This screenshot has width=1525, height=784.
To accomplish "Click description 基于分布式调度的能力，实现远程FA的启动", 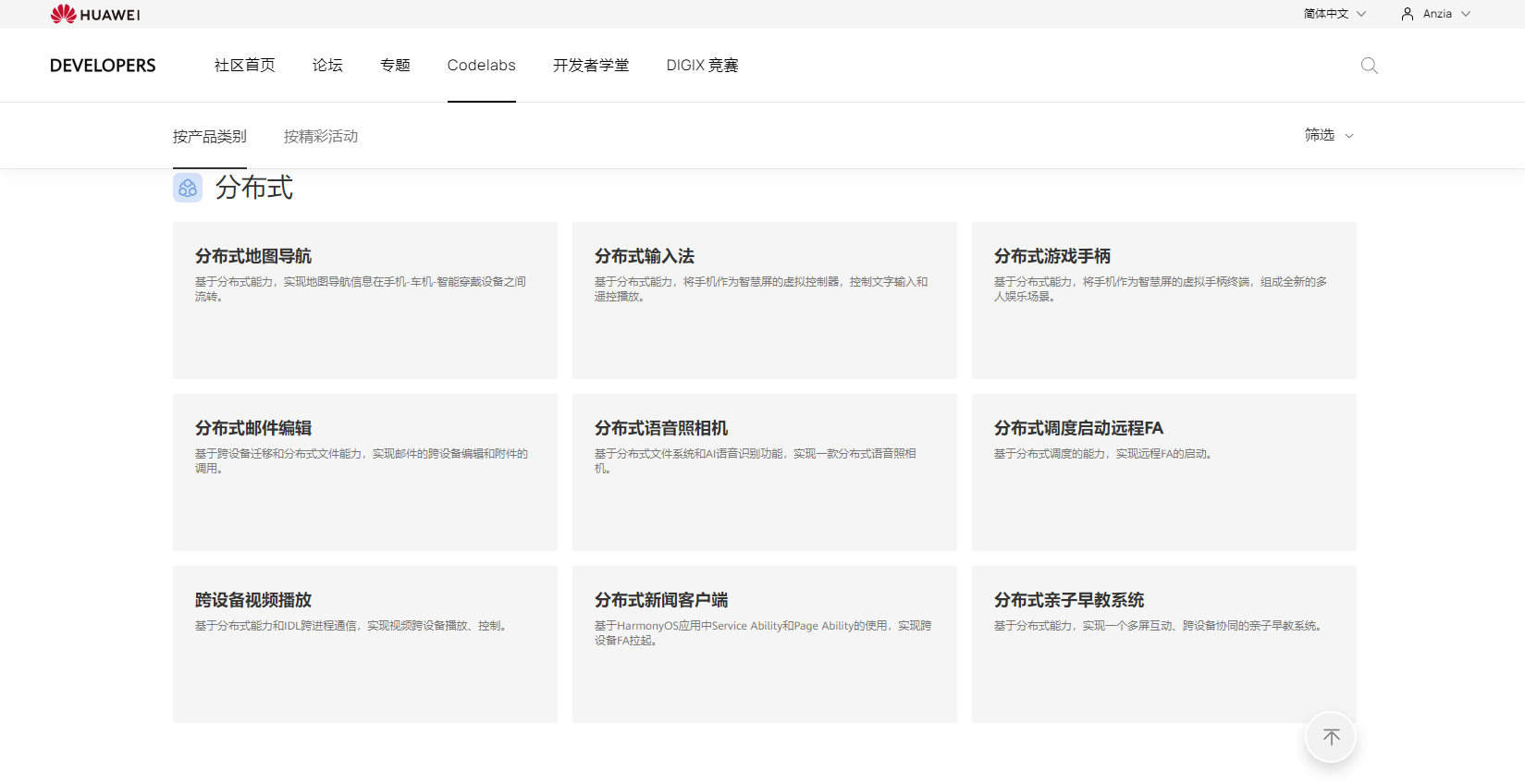I will coord(1103,454).
